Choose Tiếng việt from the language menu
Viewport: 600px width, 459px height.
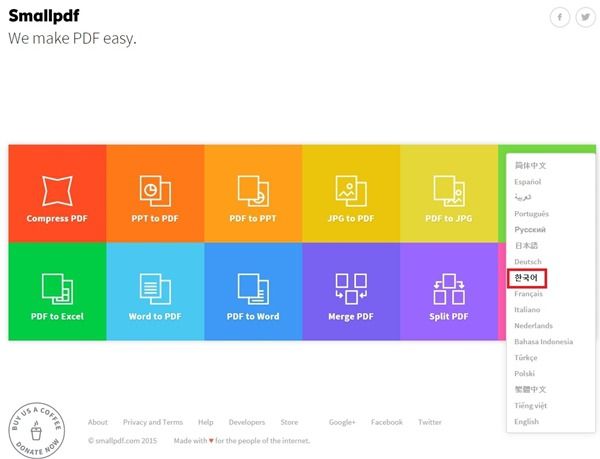(530, 405)
